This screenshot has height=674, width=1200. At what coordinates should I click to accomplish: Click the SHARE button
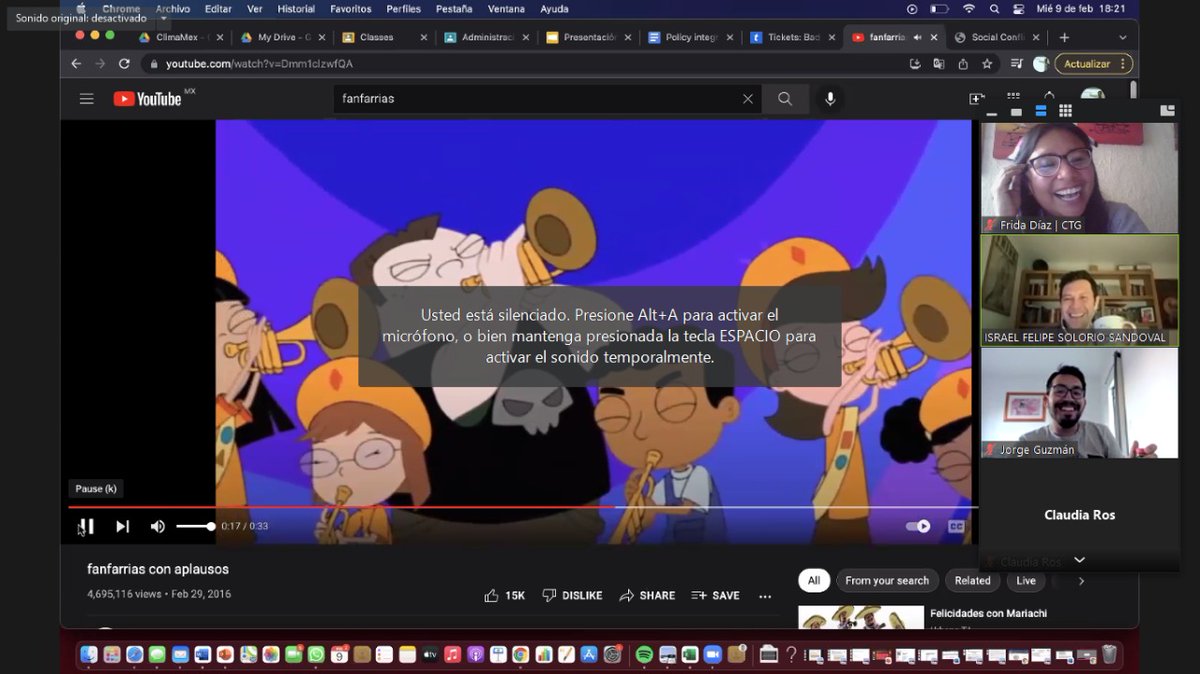coord(647,595)
